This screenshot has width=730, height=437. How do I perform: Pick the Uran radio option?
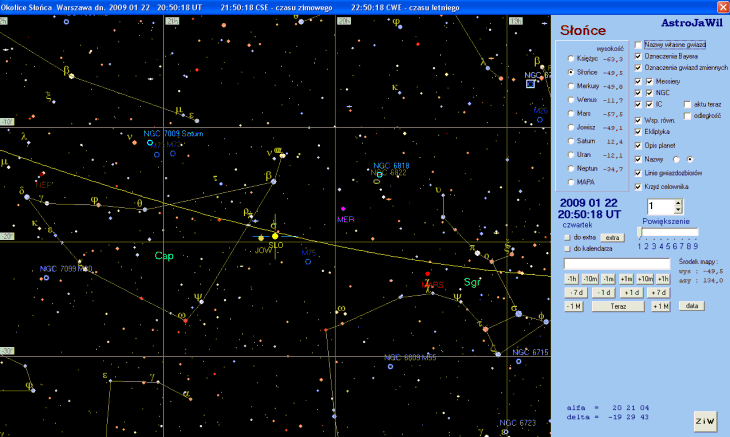pos(571,155)
